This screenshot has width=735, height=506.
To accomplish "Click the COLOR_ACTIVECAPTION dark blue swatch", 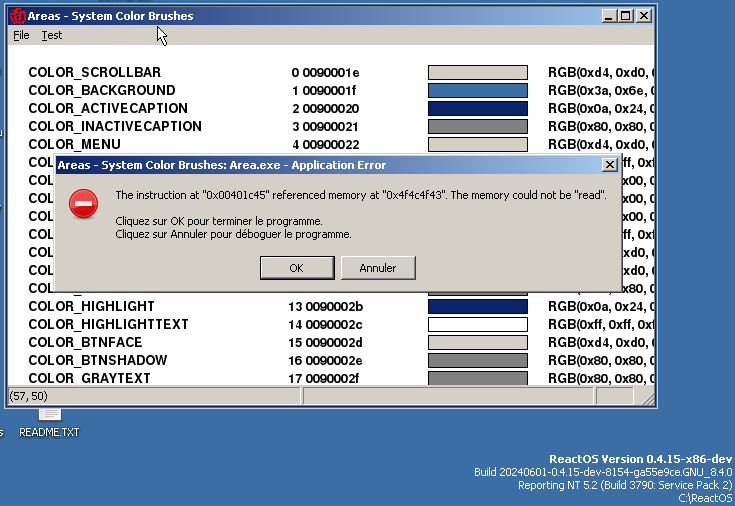I will 478,108.
